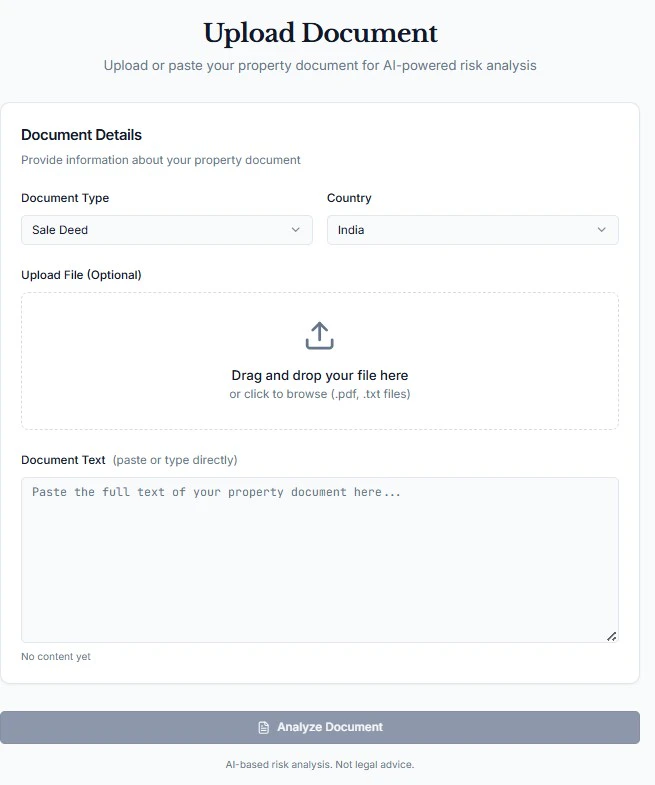Click the "paste or type directly" hint

(175, 460)
